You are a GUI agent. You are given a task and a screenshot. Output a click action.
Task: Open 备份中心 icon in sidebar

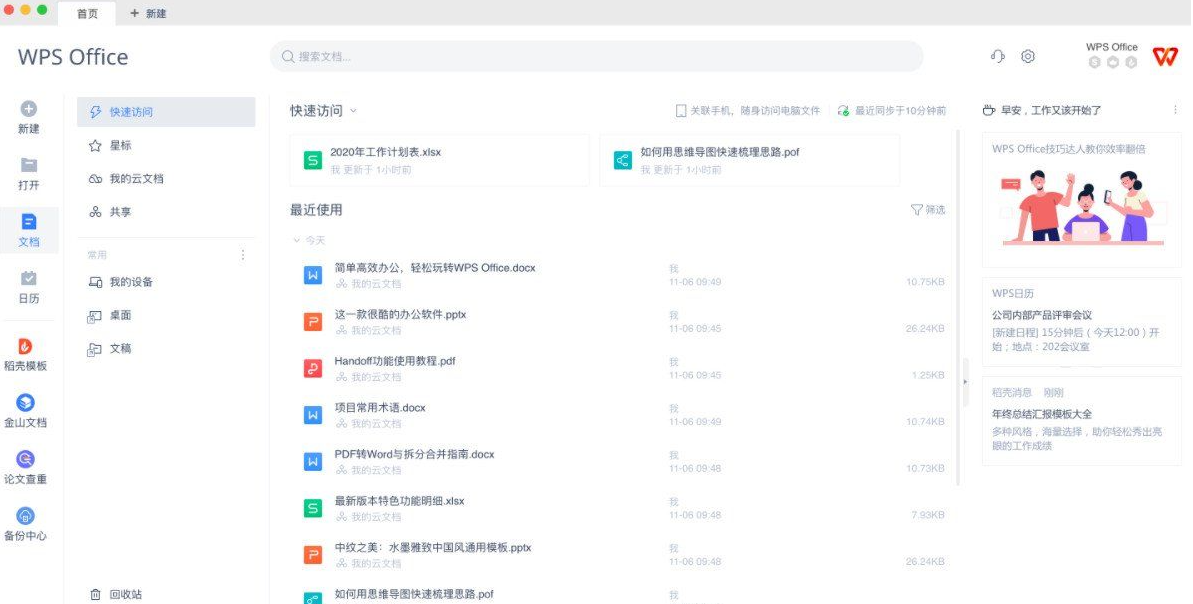tap(26, 516)
